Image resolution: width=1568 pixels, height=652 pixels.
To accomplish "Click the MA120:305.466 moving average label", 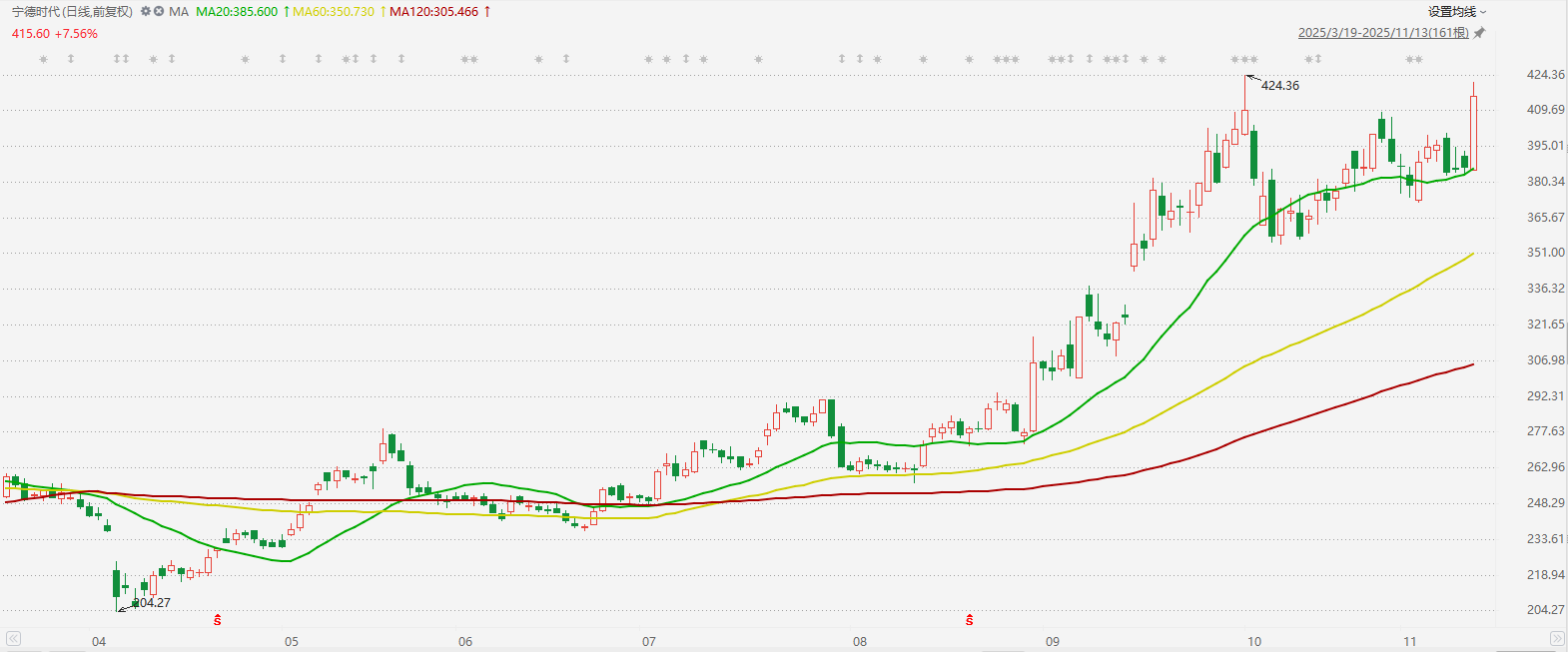I will [434, 12].
